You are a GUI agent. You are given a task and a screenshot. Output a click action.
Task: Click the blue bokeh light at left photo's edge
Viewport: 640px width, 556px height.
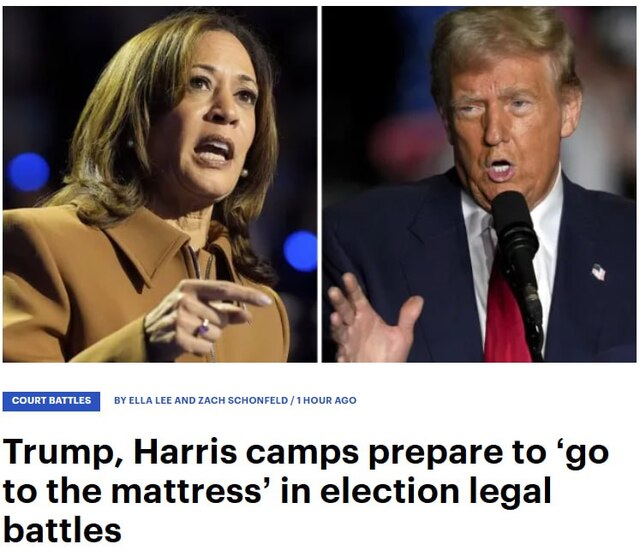click(x=28, y=172)
